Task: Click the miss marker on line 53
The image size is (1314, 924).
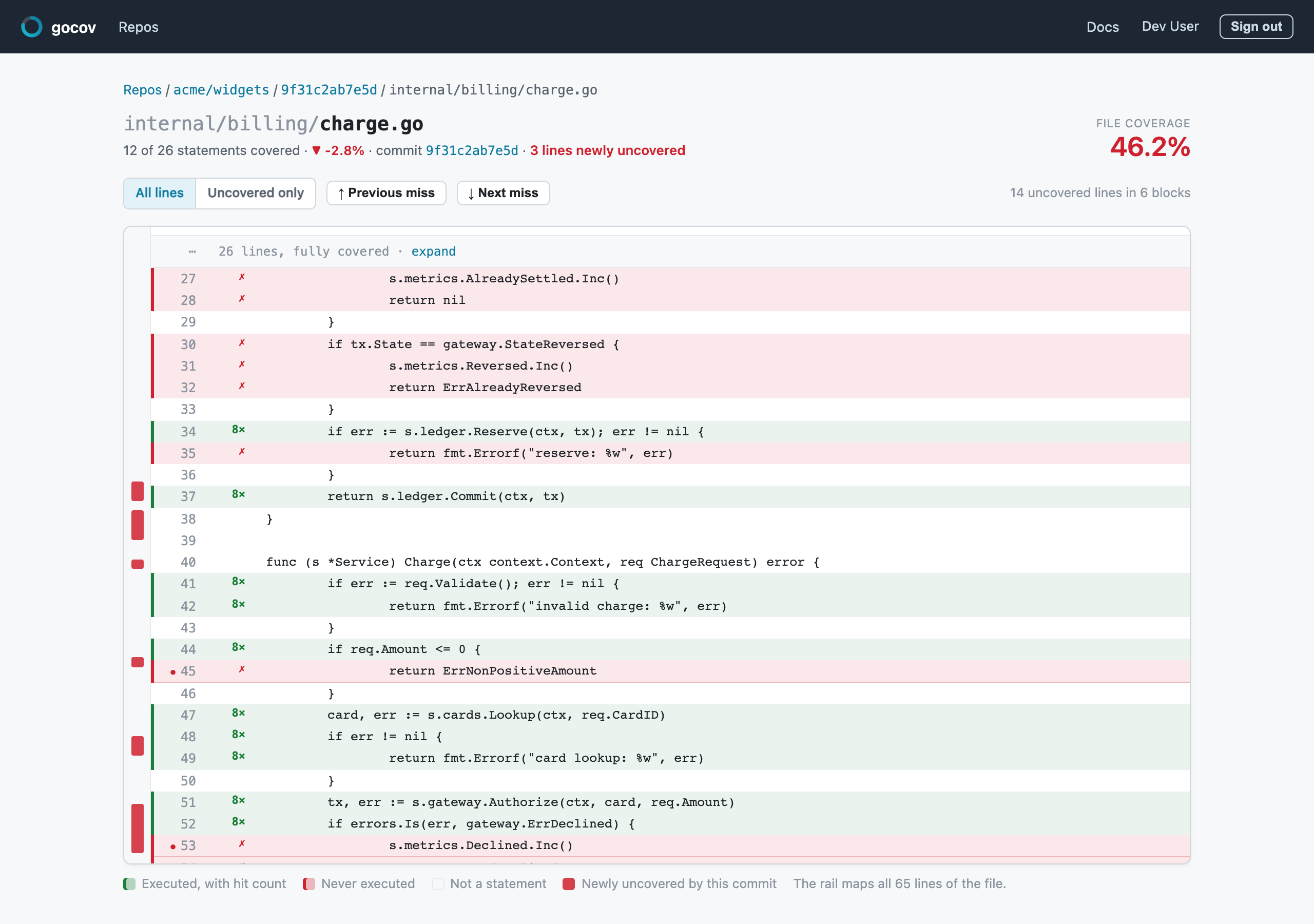Action: pos(242,844)
